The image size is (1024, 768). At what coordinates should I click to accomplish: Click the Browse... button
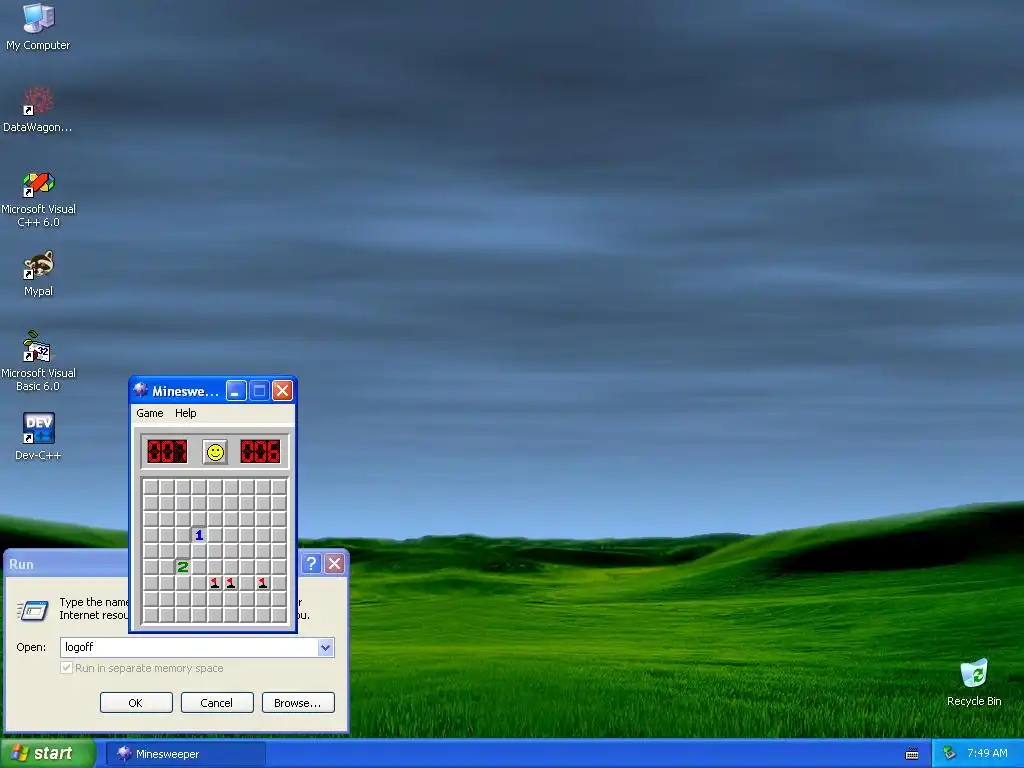[298, 703]
